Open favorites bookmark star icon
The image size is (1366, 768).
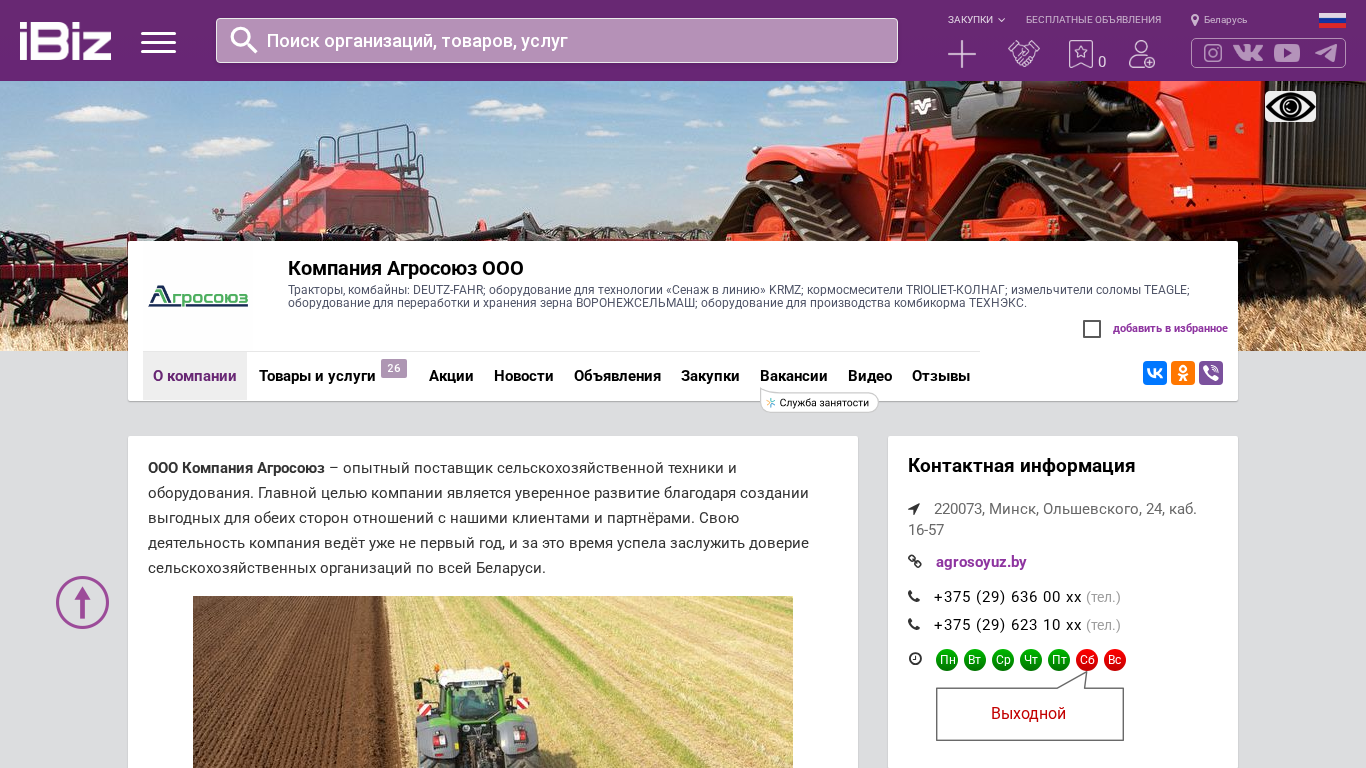click(x=1081, y=54)
